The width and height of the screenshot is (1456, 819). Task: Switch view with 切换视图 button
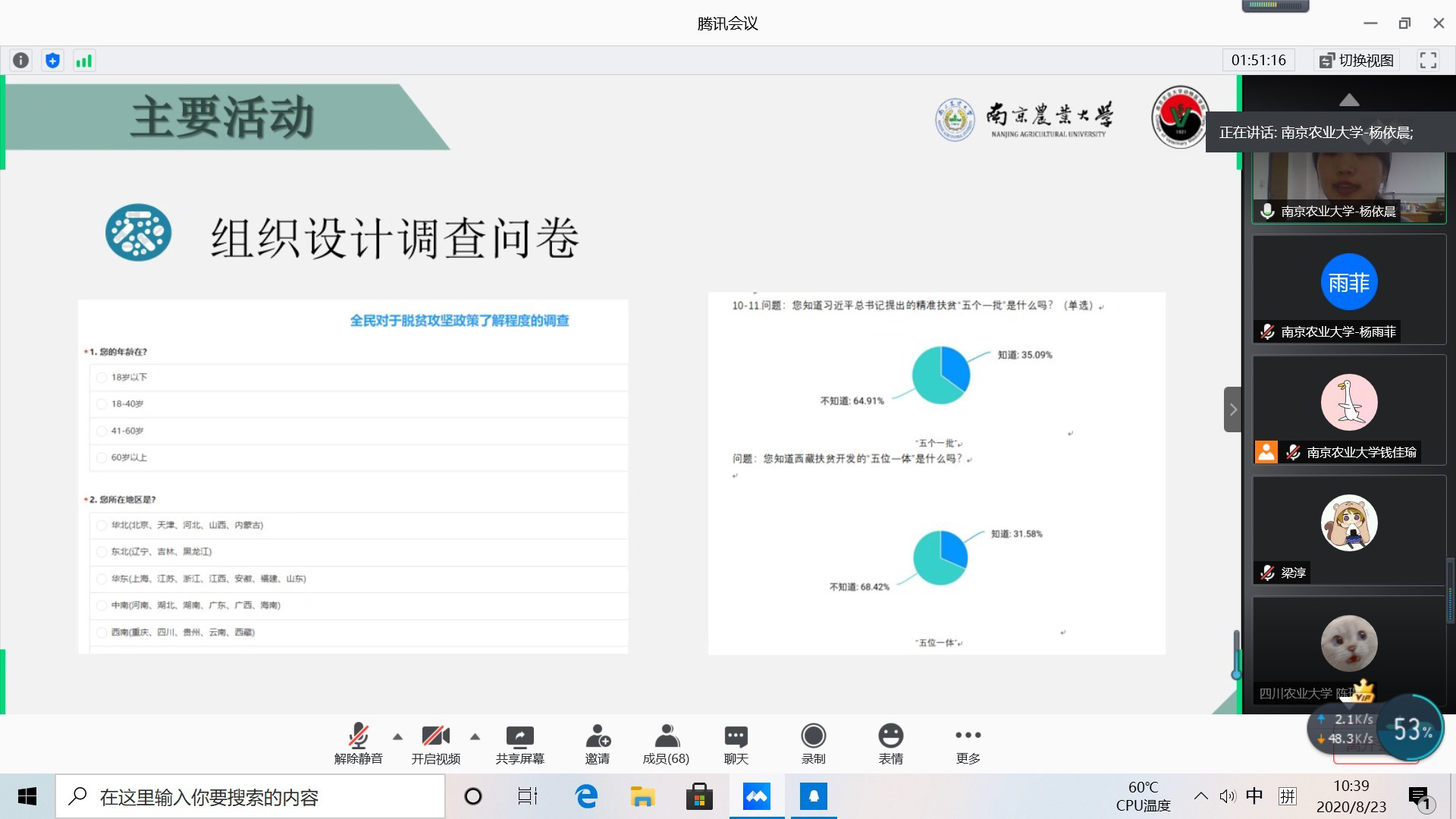tap(1357, 61)
